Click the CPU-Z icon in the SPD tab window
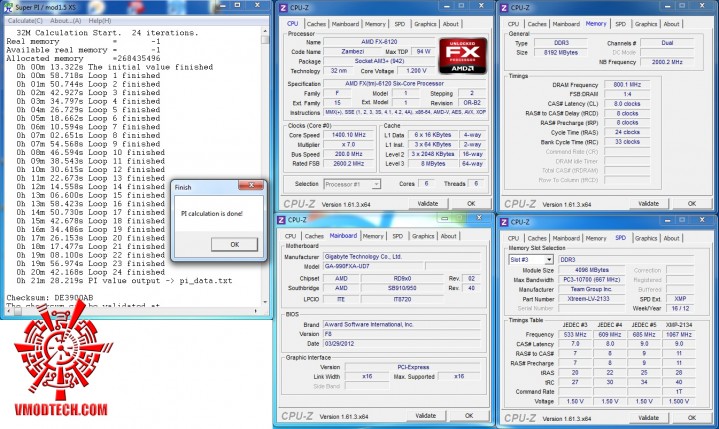Viewport: 719px width, 429px height. point(504,222)
